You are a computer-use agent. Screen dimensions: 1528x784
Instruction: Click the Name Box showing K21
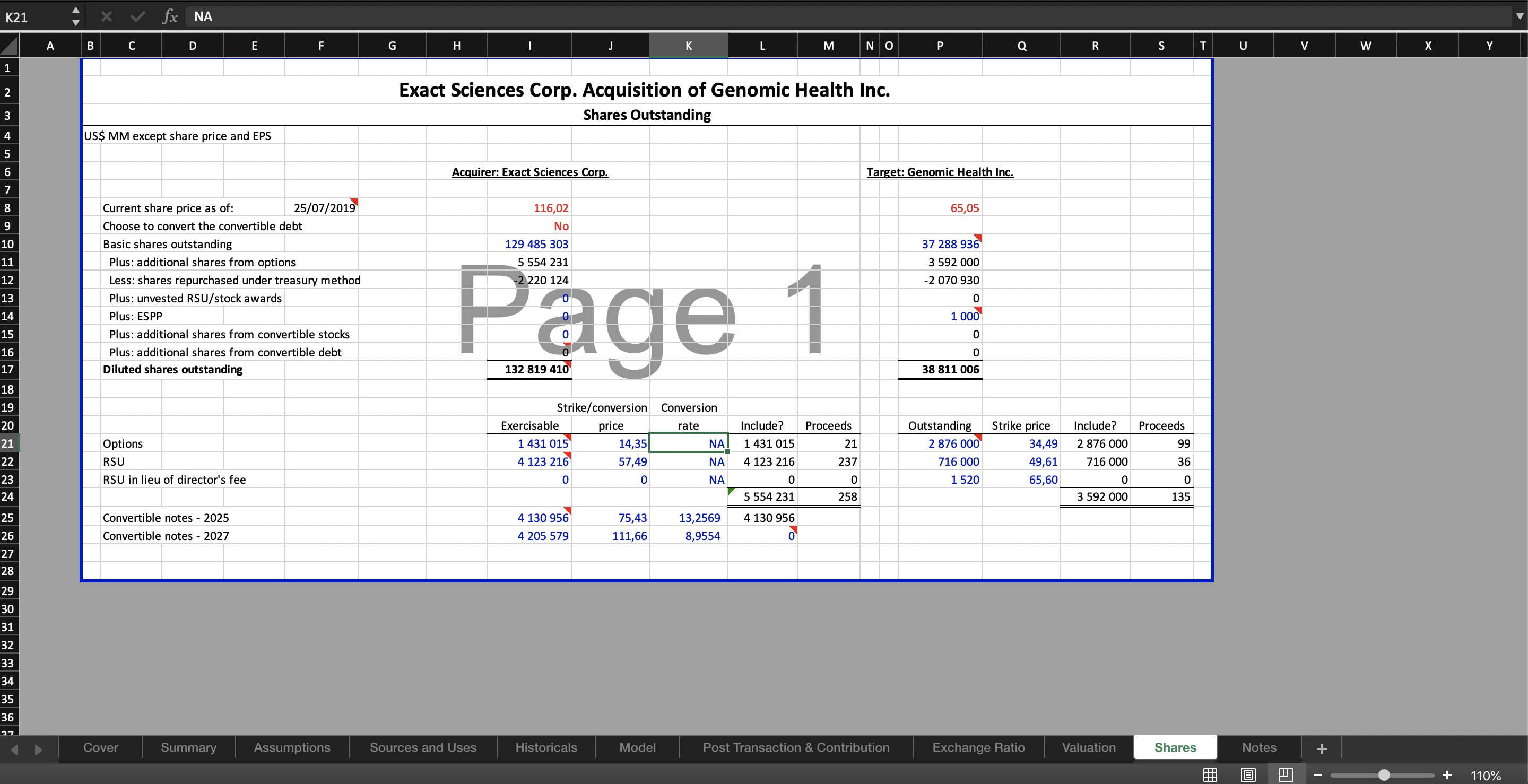pyautogui.click(x=34, y=16)
